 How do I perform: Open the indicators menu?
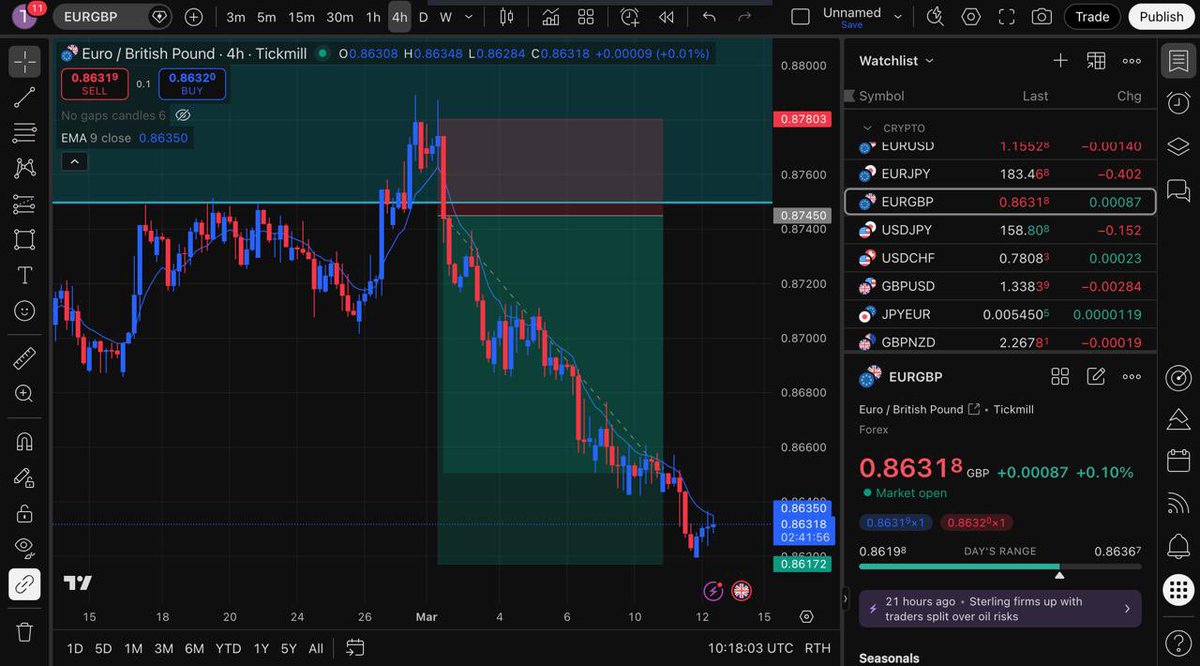[x=551, y=17]
